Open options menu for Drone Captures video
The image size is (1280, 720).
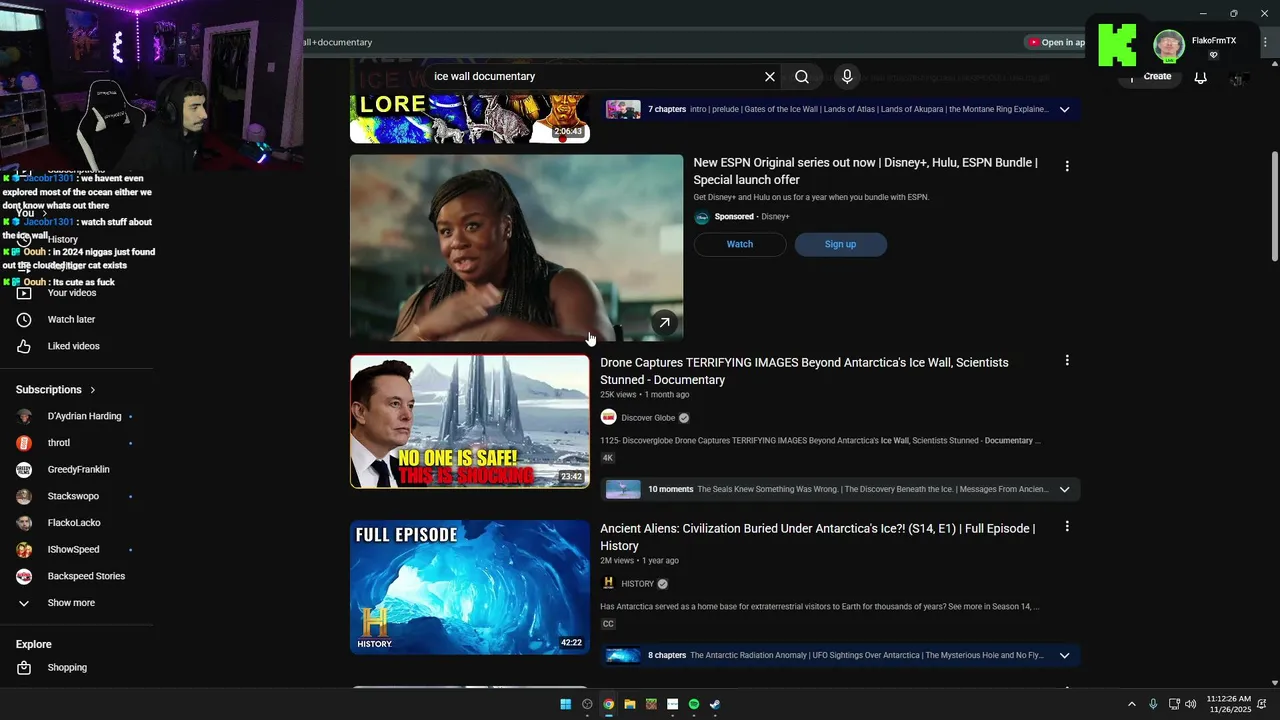[1067, 360]
